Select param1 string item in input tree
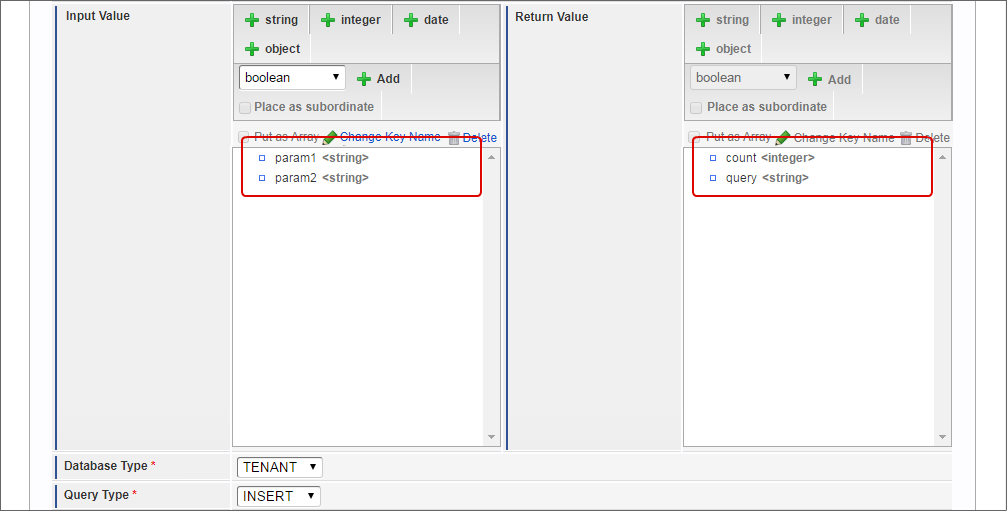Screen dimensions: 1007x511 (321, 158)
